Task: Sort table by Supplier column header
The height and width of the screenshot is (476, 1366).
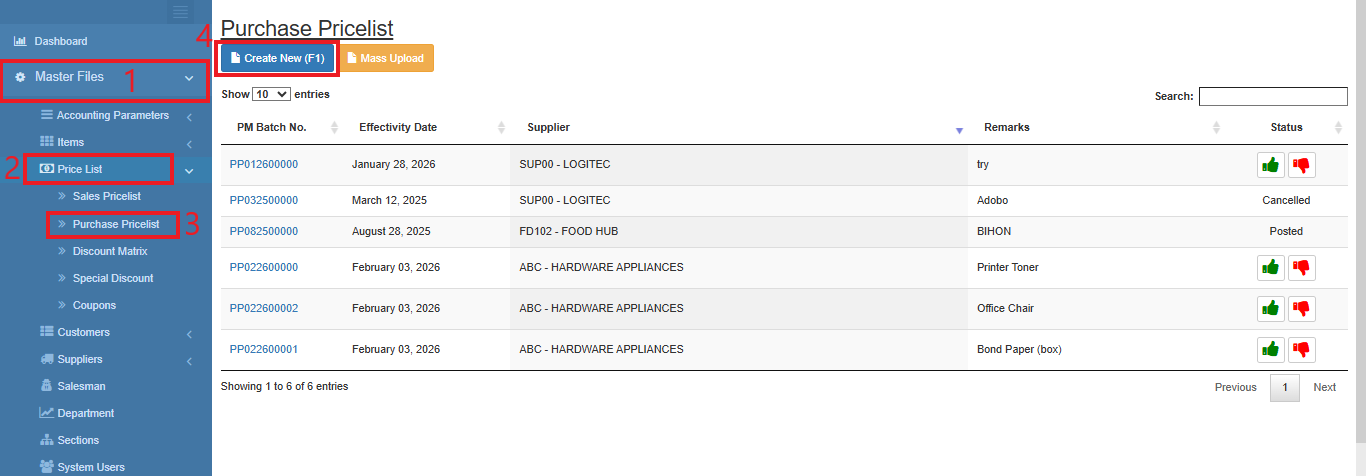Action: (x=549, y=127)
